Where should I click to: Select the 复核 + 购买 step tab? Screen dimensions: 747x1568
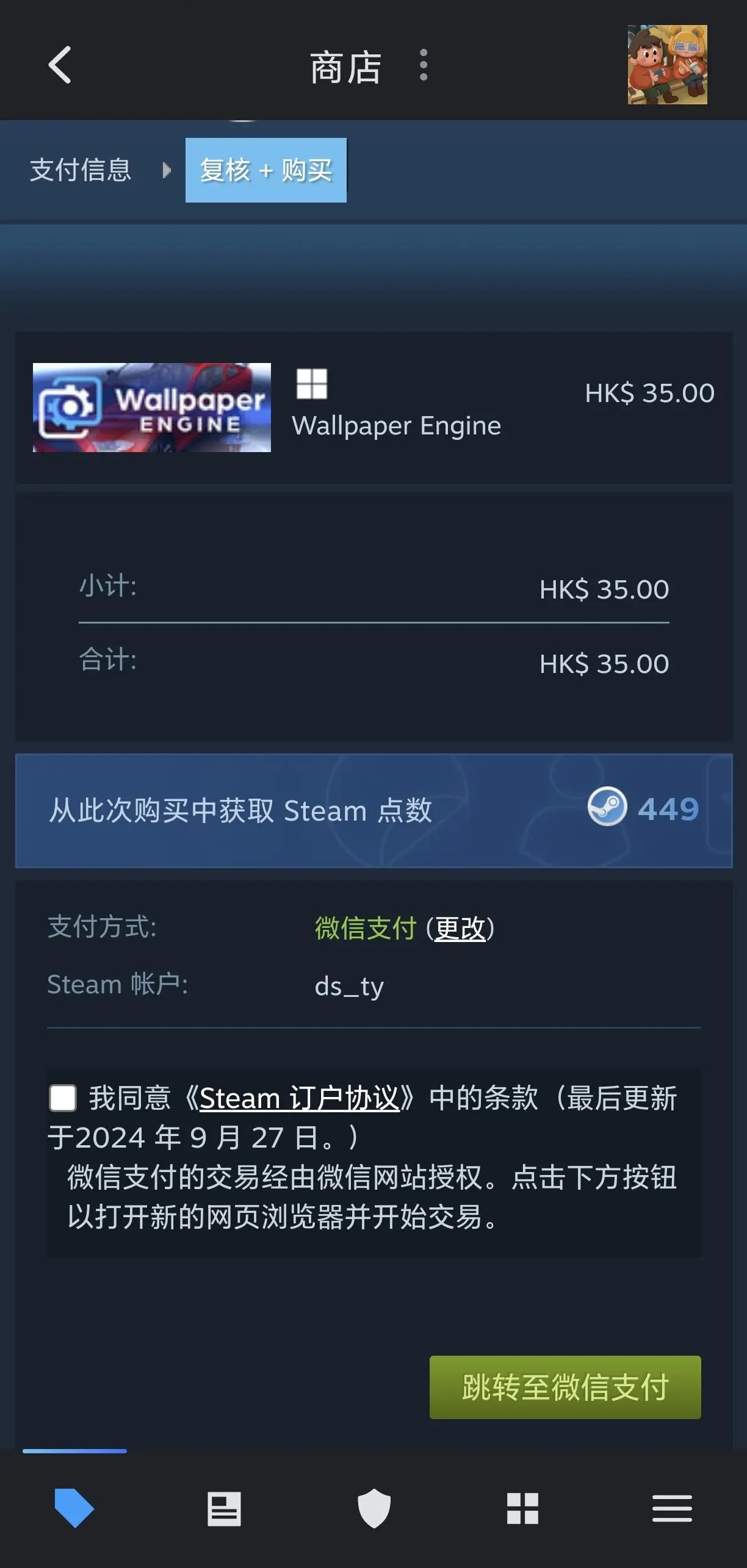(266, 170)
